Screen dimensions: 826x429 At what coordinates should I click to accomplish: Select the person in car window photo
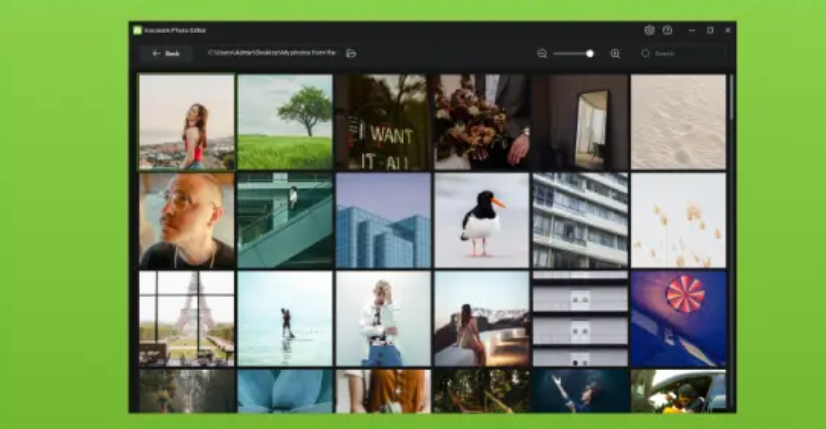click(678, 391)
